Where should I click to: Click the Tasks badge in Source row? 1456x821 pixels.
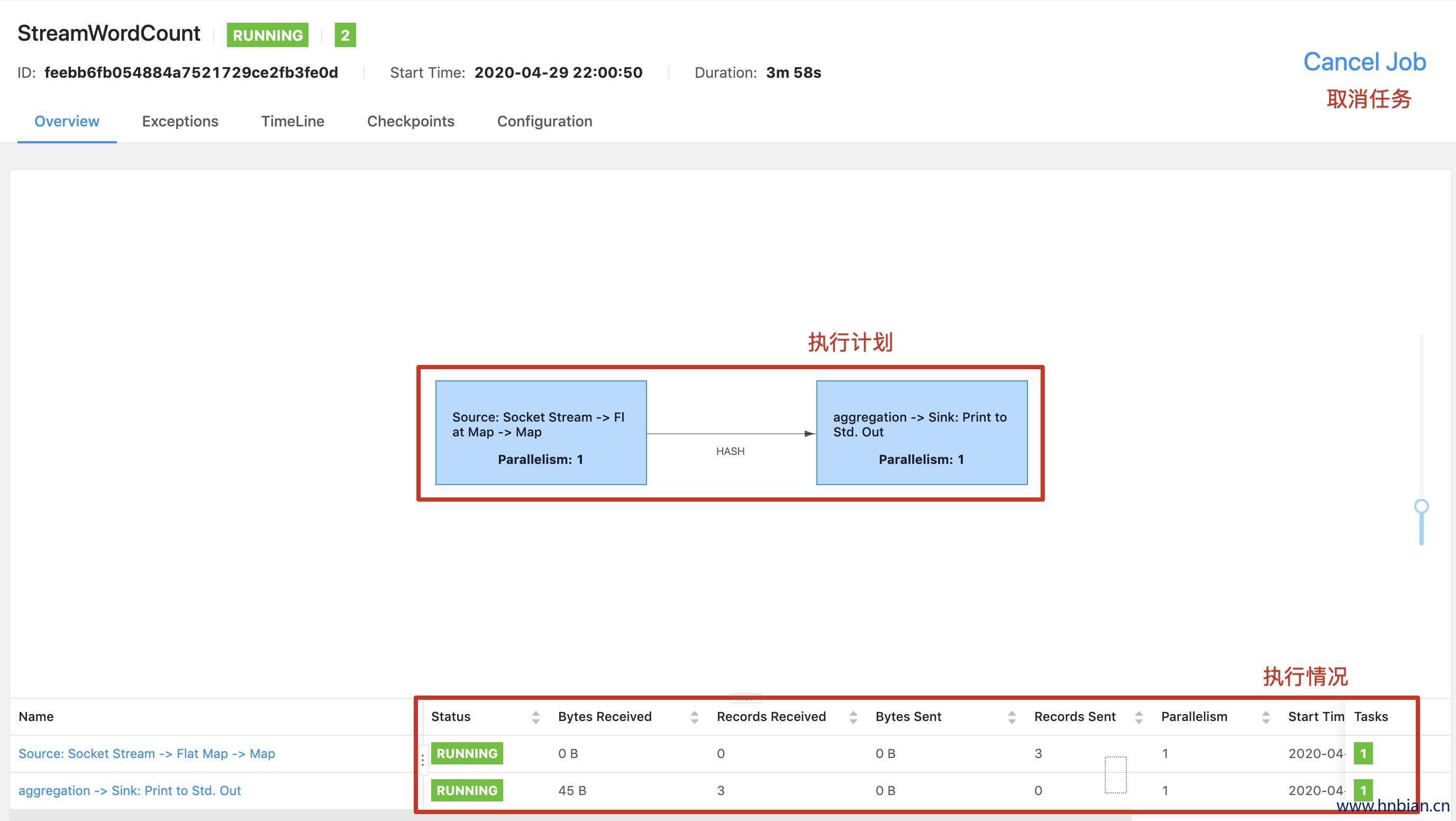(x=1363, y=753)
